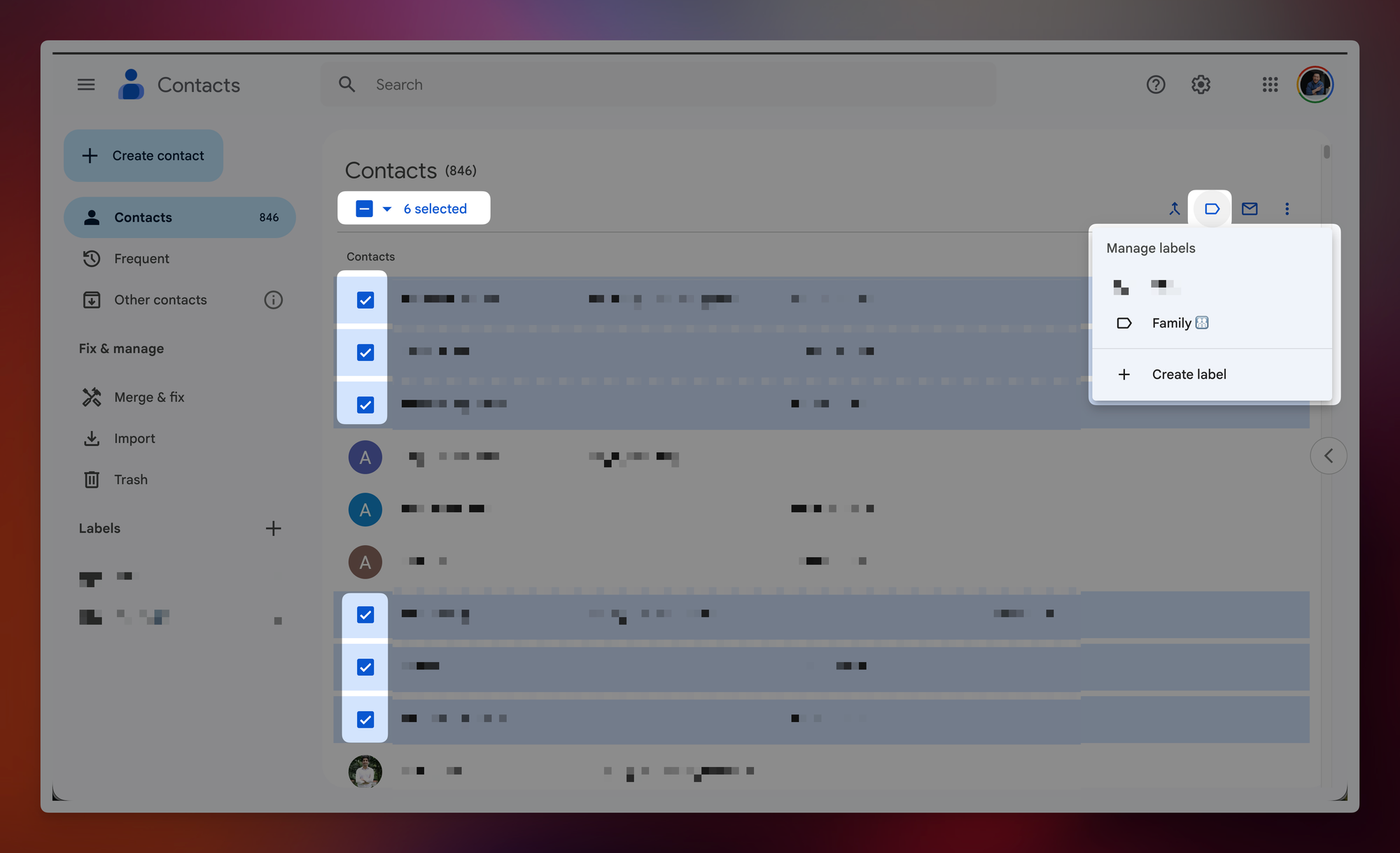
Task: Uncheck the first selected contact checkbox
Action: (x=365, y=299)
